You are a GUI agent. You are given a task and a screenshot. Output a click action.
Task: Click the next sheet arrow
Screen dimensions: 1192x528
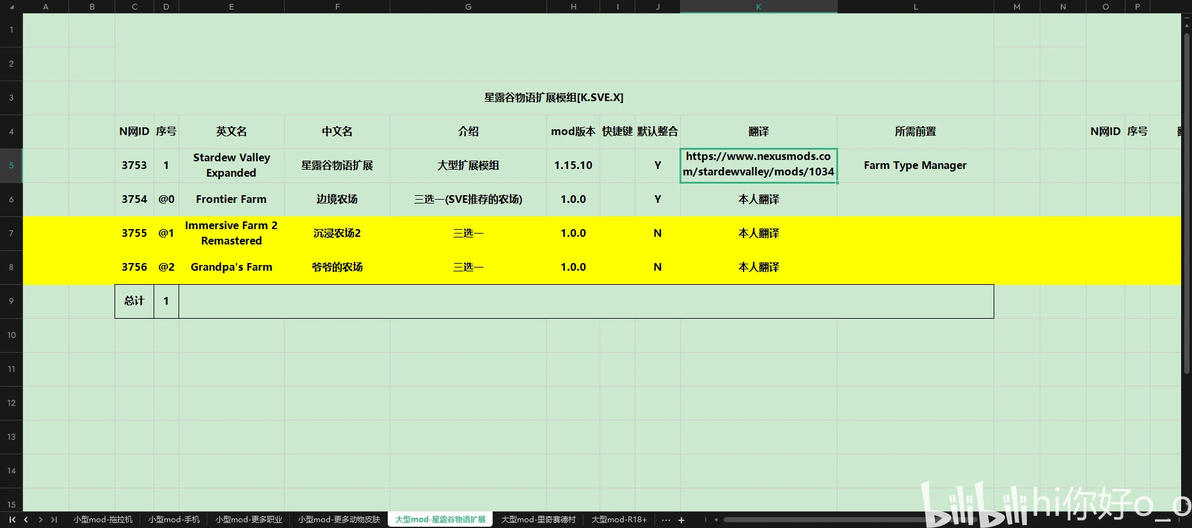[x=40, y=520]
